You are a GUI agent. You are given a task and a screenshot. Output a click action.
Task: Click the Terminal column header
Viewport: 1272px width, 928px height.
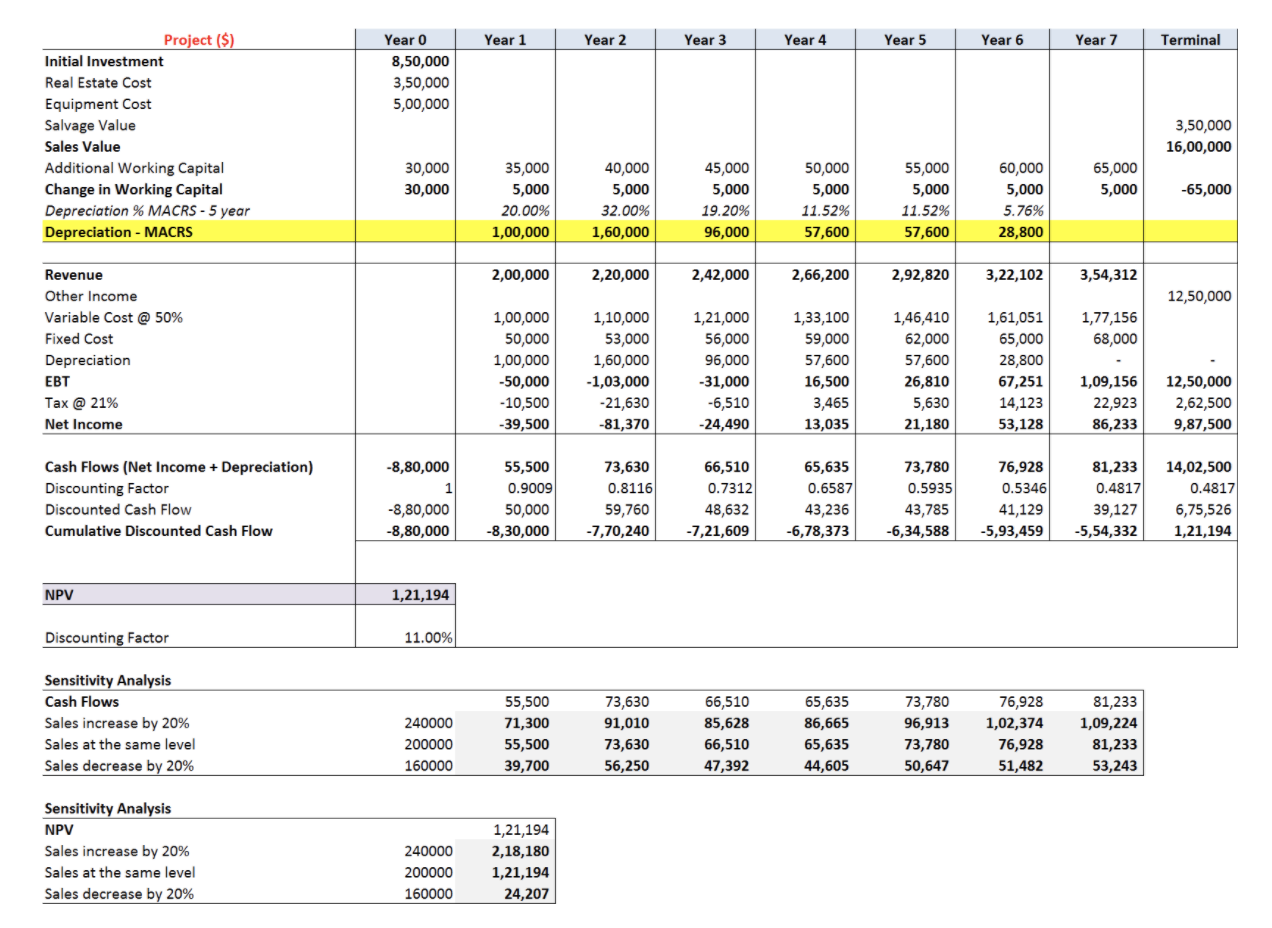pos(1190,40)
